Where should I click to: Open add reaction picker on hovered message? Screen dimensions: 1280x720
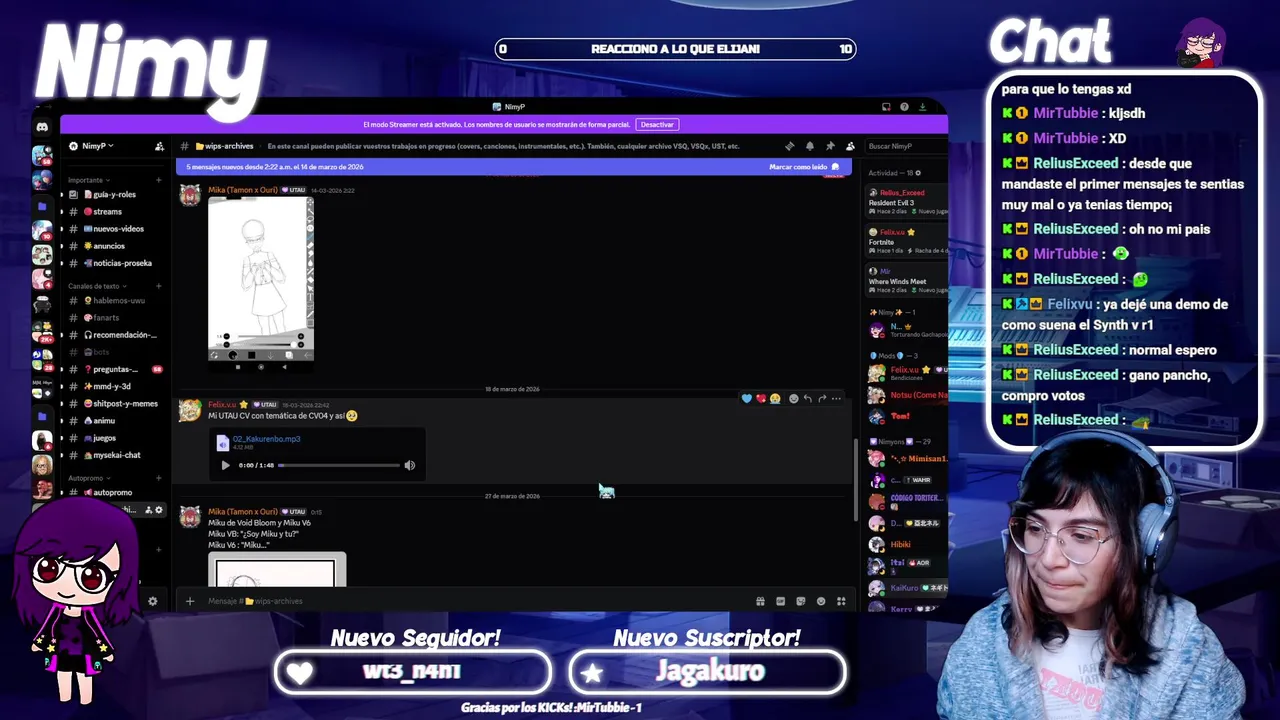(x=793, y=398)
